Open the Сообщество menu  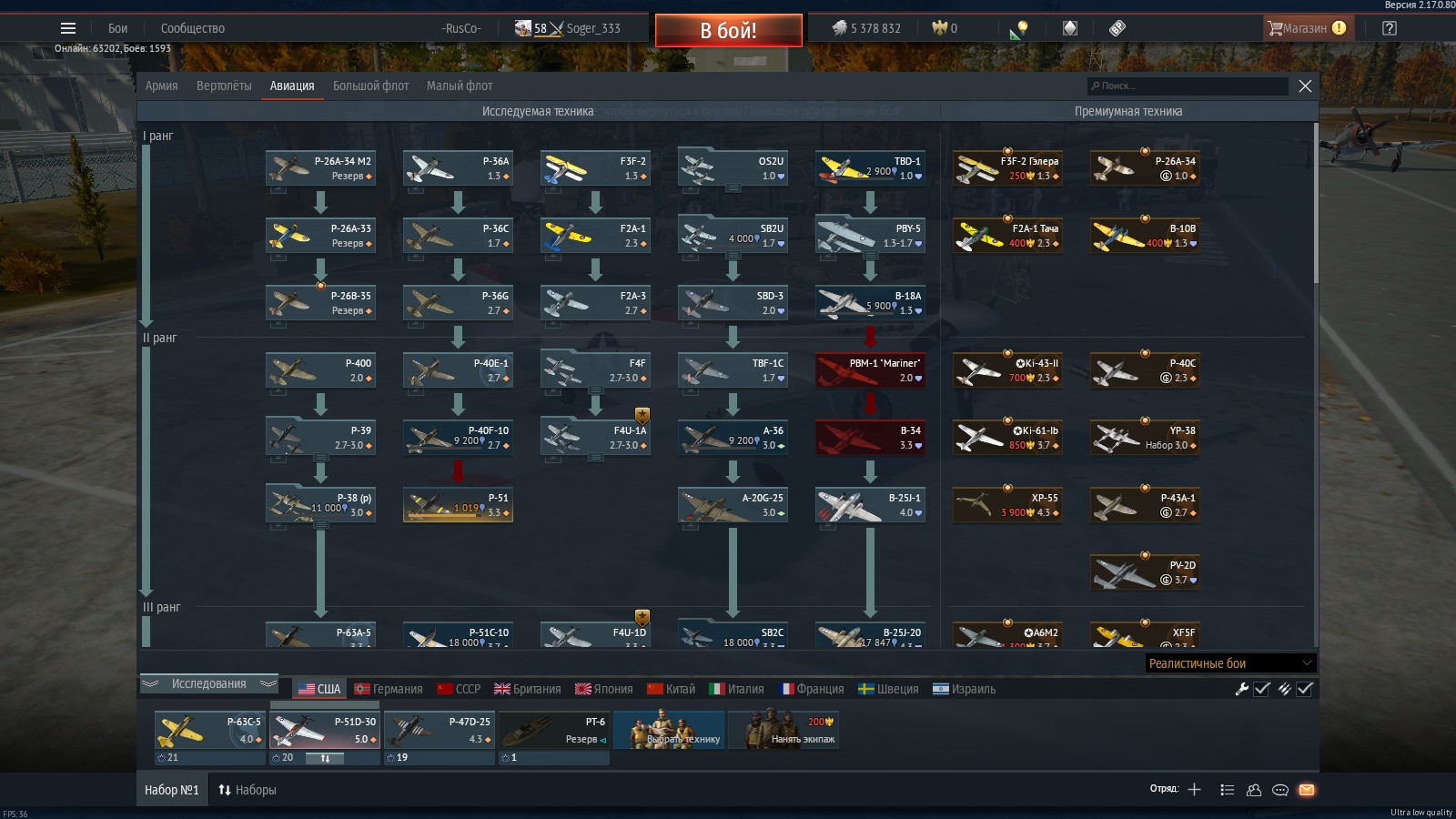click(193, 28)
